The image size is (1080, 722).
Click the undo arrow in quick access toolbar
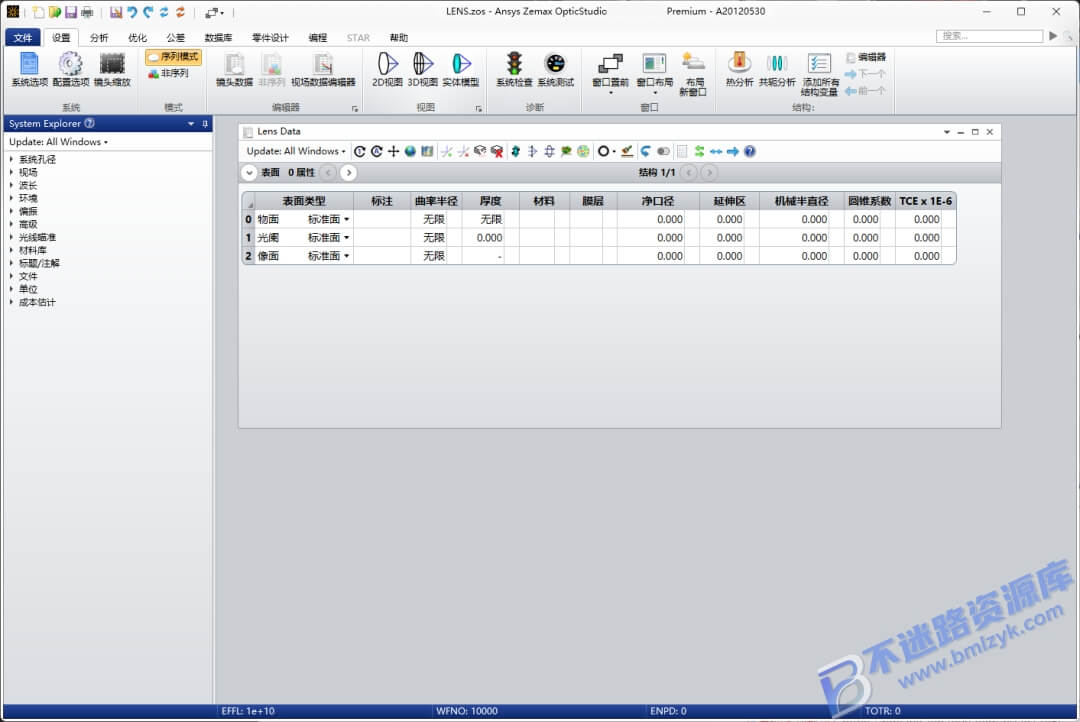click(132, 12)
